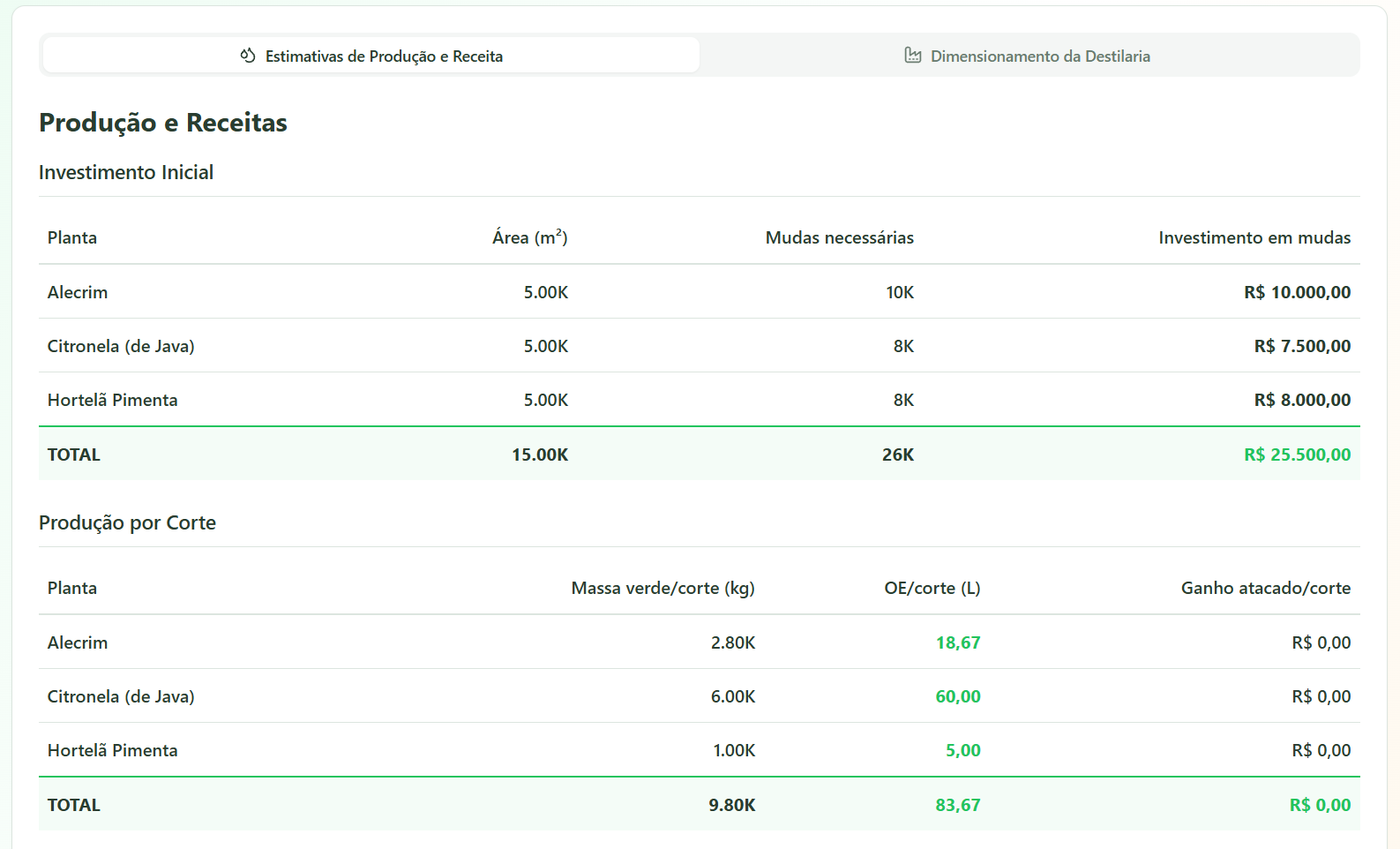The height and width of the screenshot is (849, 1400).
Task: Click the 15.00K total area value
Action: tap(540, 455)
